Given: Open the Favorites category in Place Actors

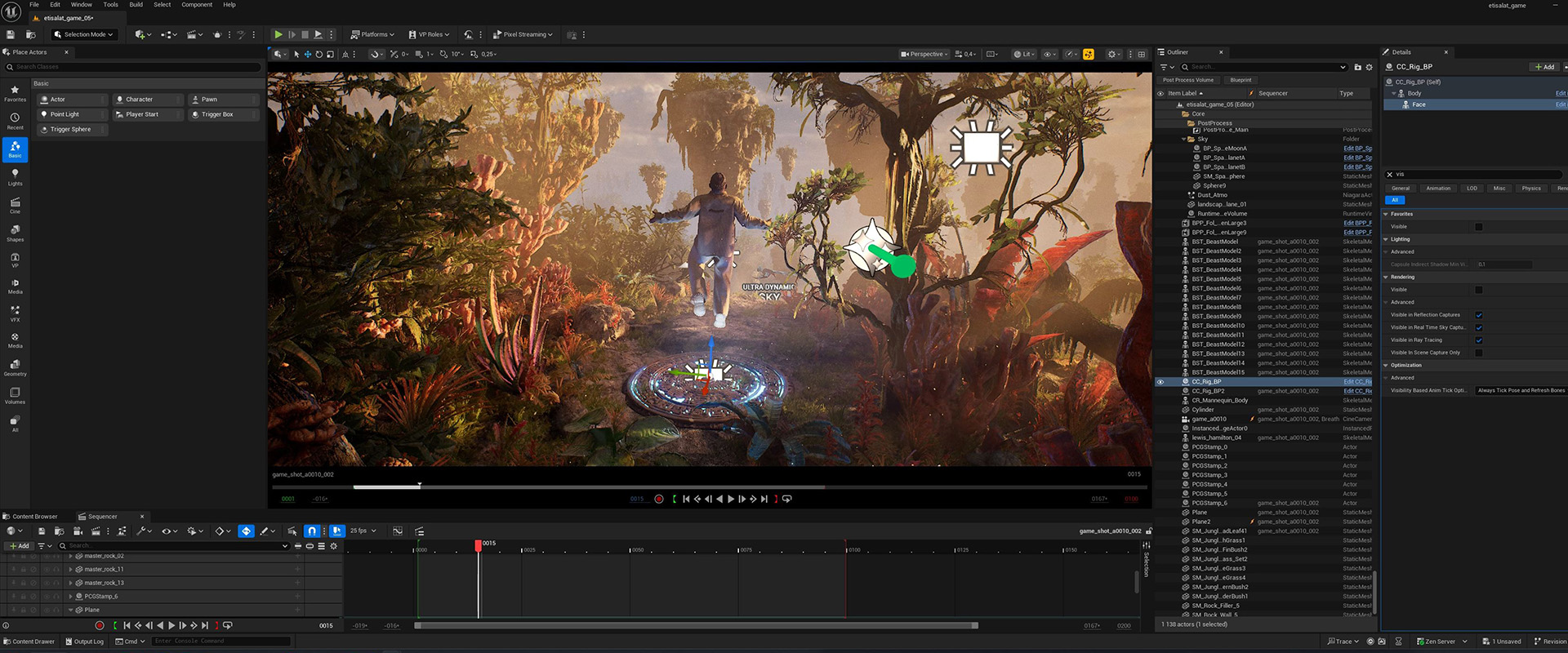Looking at the screenshot, I should (x=15, y=93).
